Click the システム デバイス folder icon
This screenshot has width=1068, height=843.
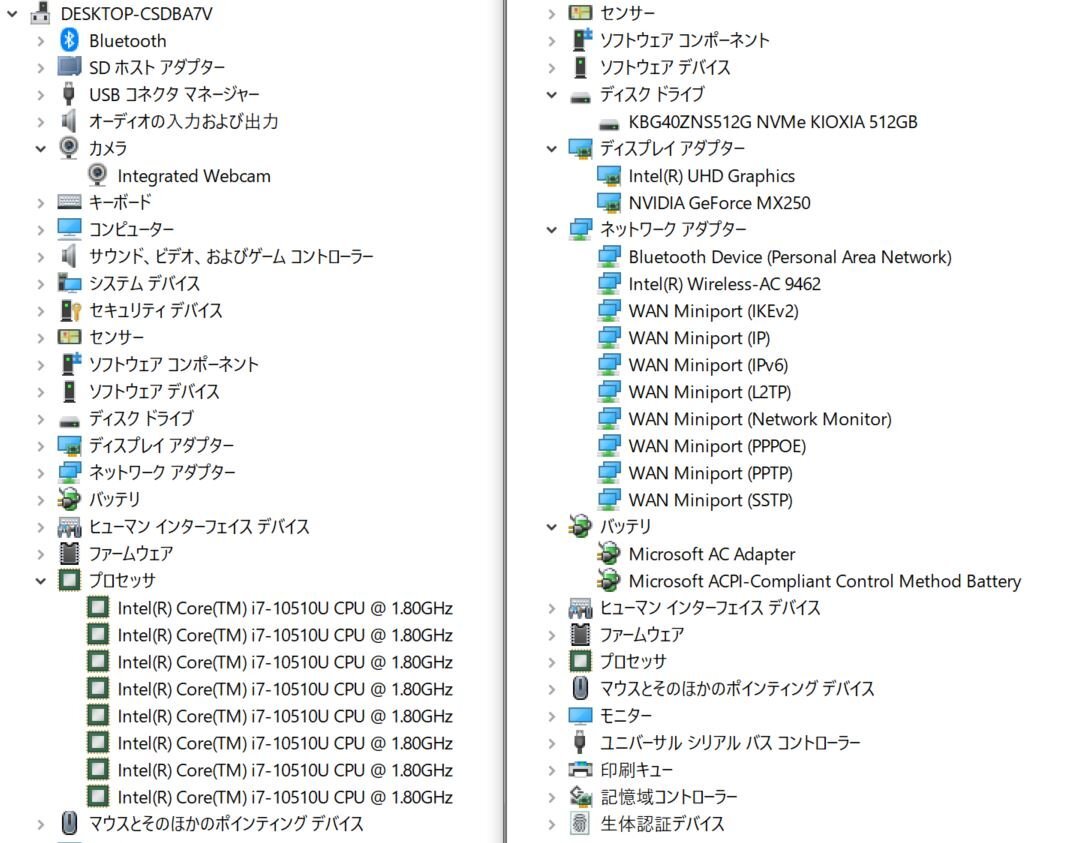69,283
